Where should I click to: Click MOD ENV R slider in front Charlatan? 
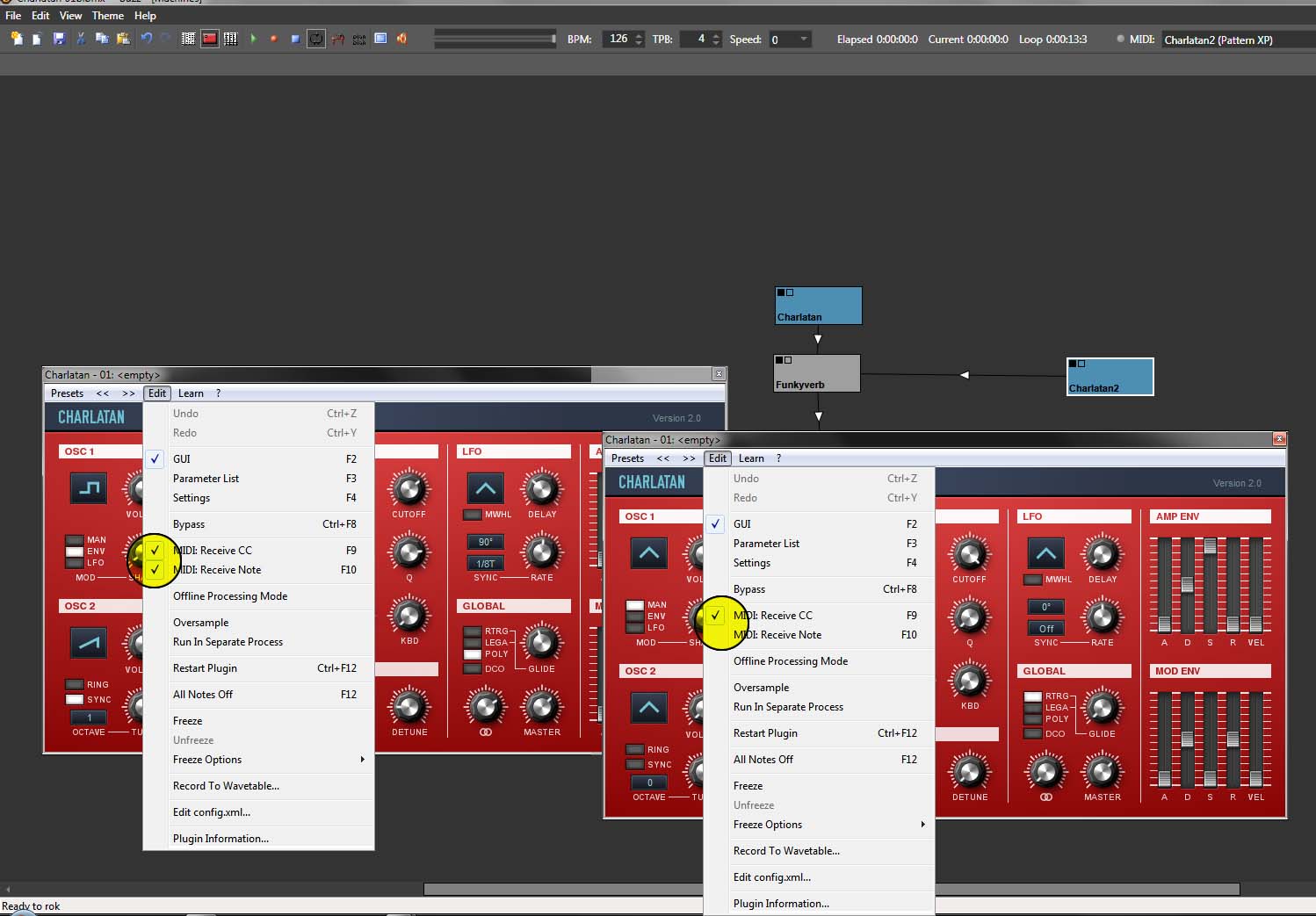click(x=1233, y=739)
